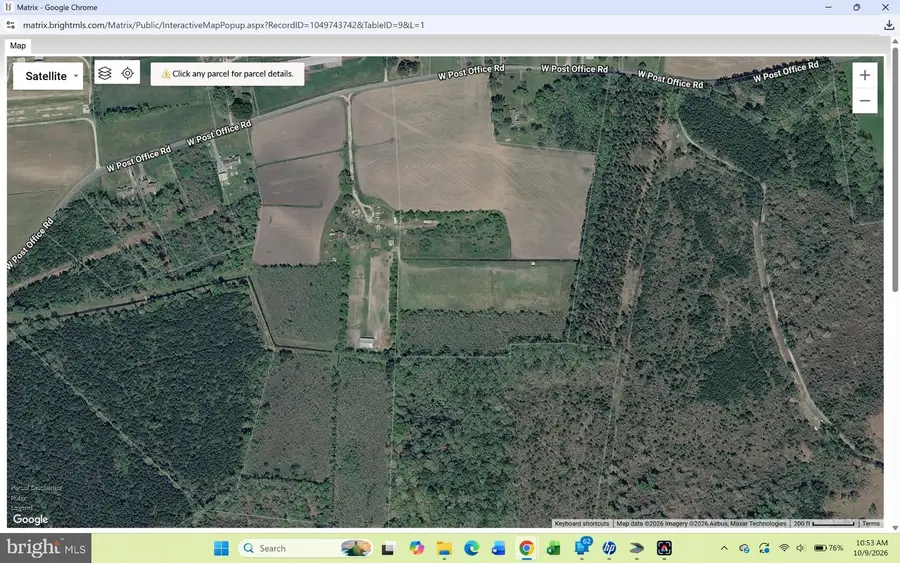Screen dimensions: 900x563
Task: Open the Wi-Fi network tray icon
Action: point(784,548)
